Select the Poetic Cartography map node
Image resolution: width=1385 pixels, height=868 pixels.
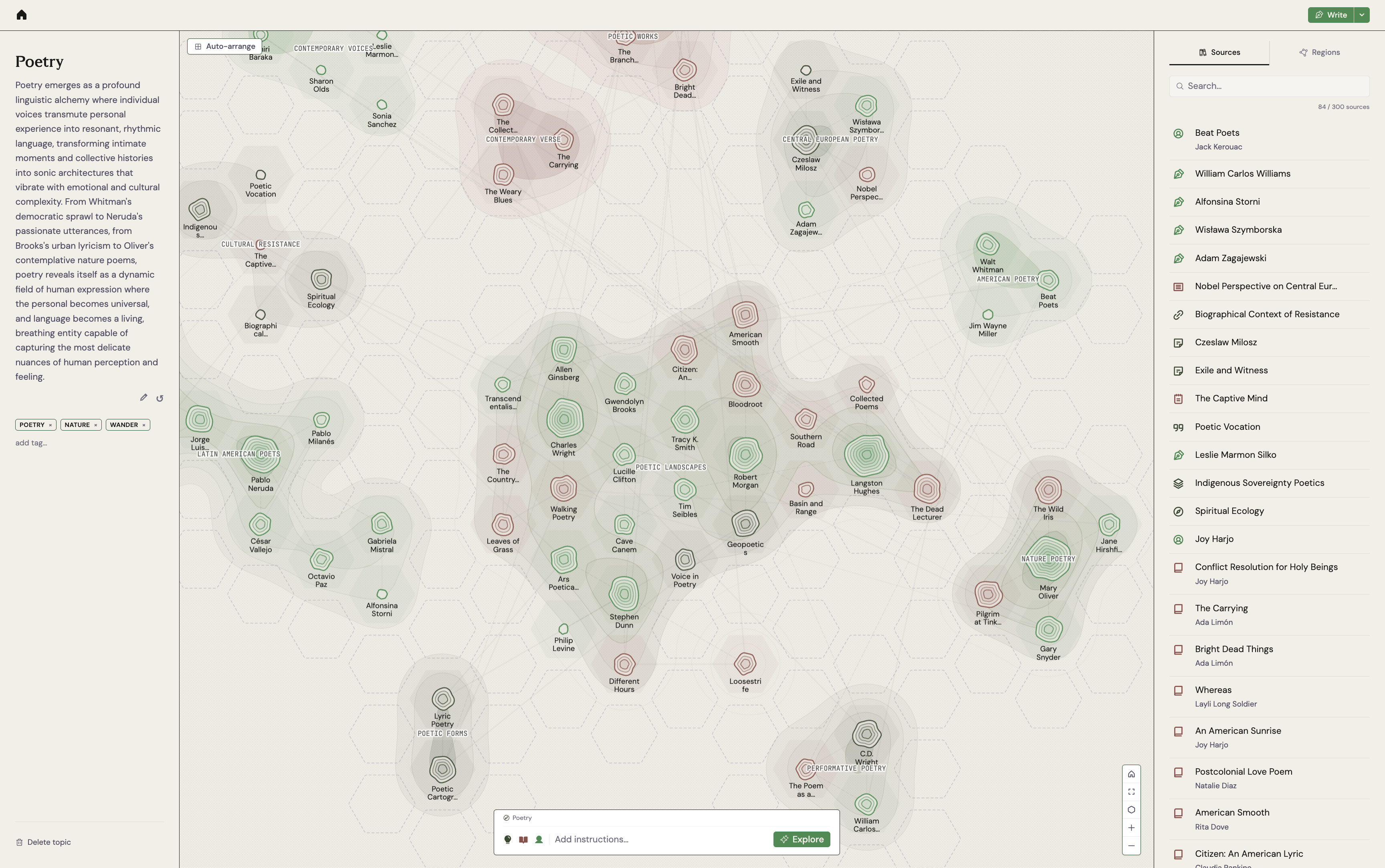coord(443,769)
